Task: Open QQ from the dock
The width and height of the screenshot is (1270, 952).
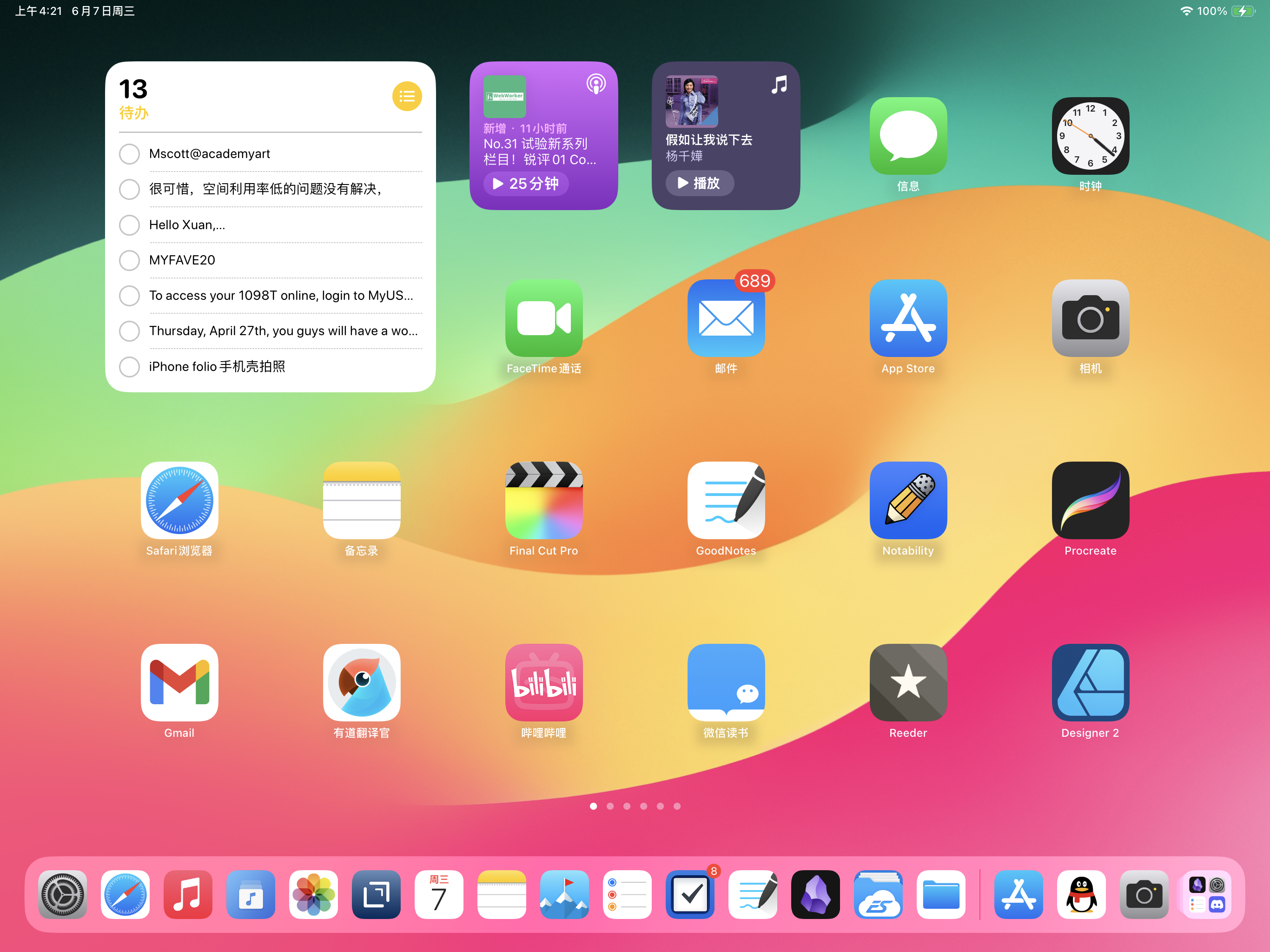Action: tap(1082, 894)
